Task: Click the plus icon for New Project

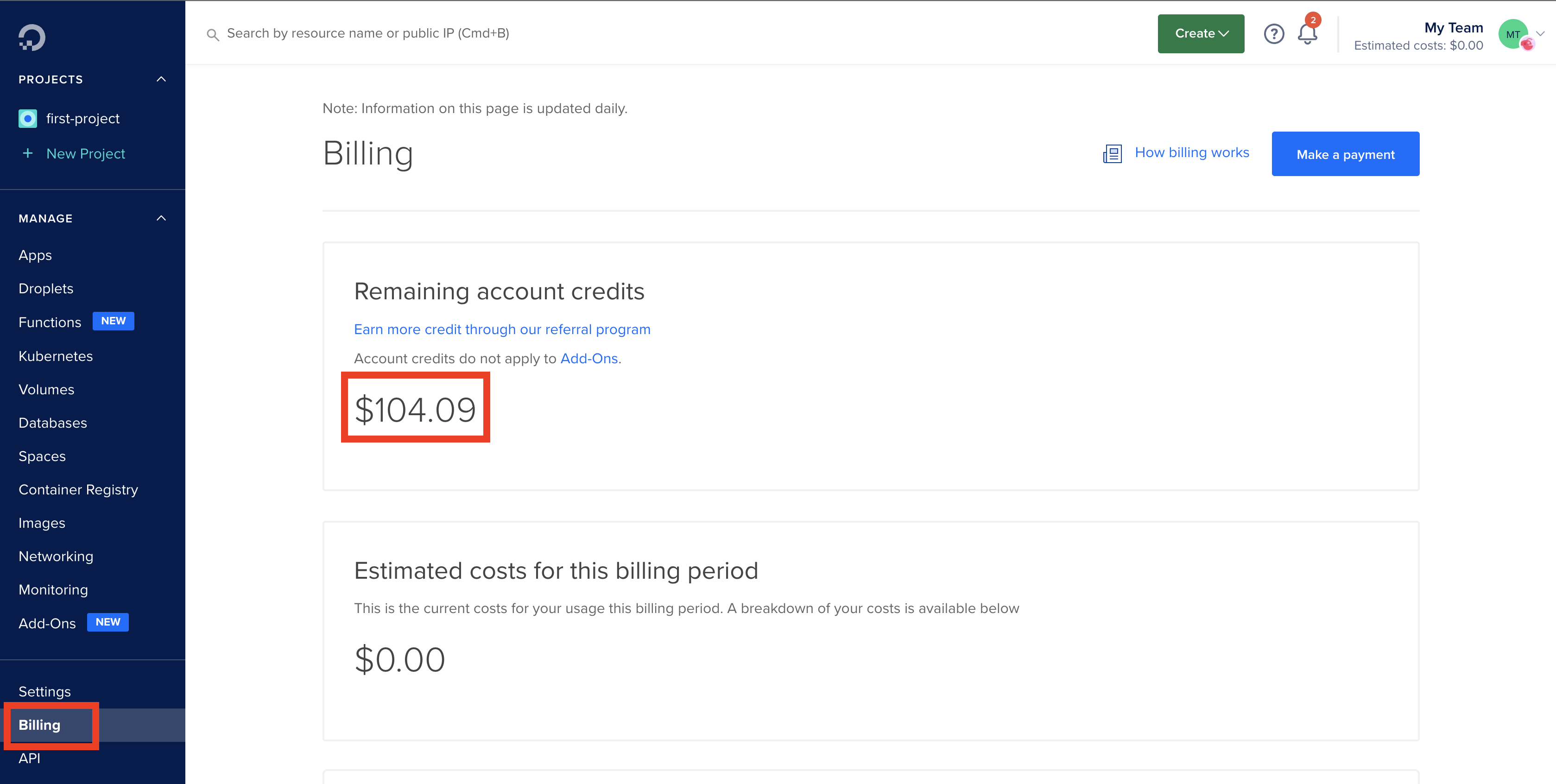Action: (x=28, y=153)
